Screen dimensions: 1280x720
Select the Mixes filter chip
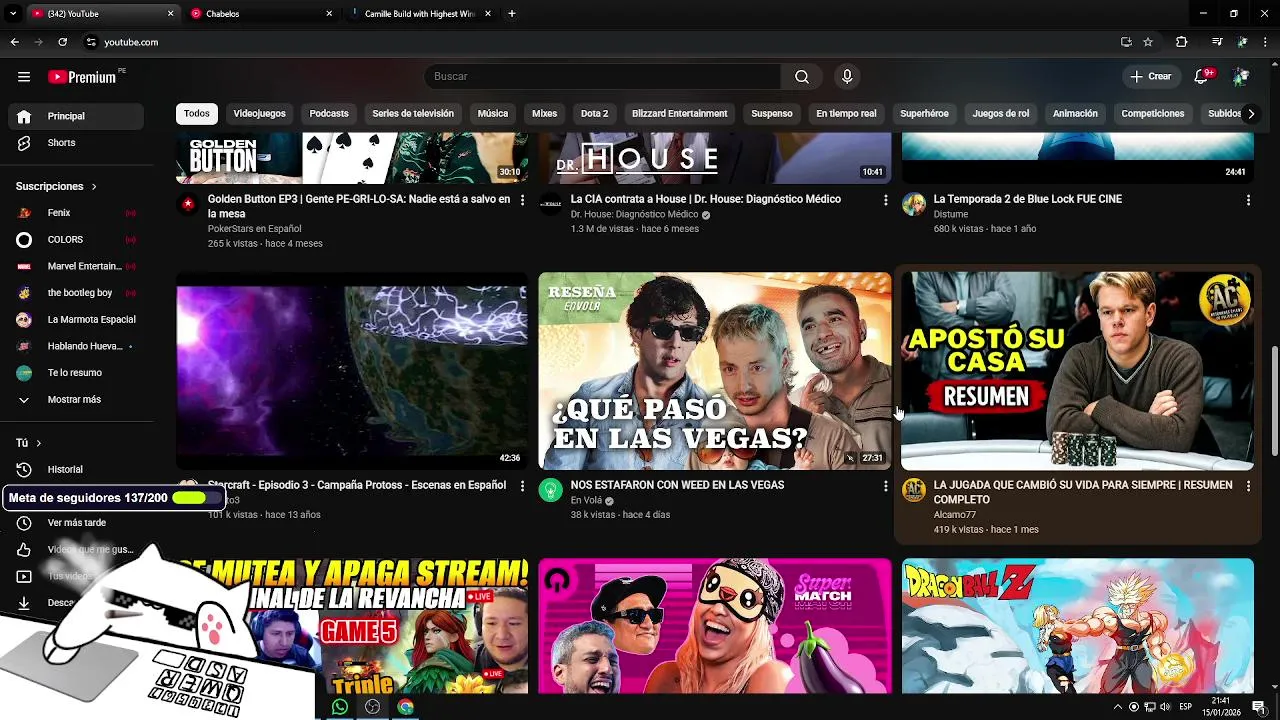click(545, 114)
